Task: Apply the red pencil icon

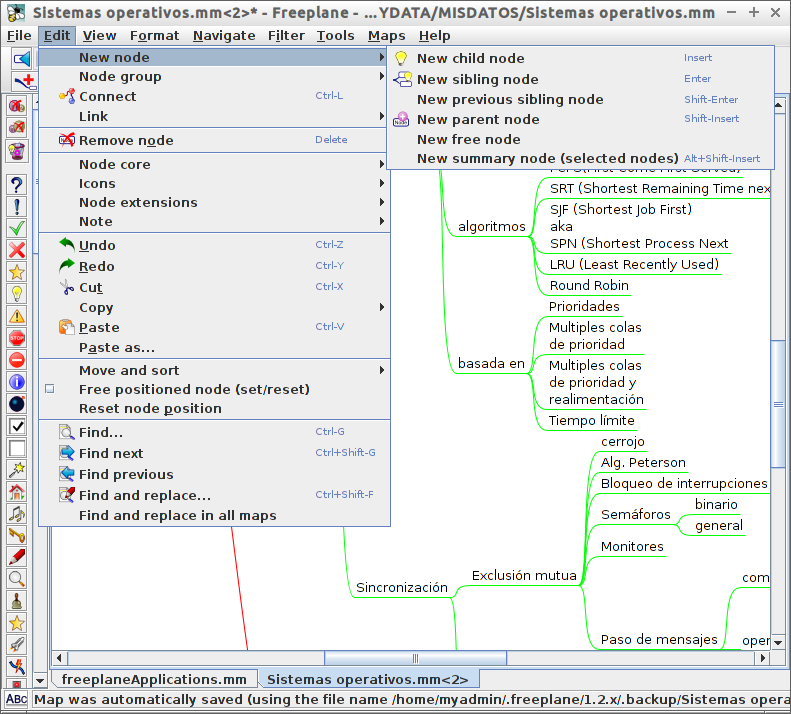Action: coord(17,557)
